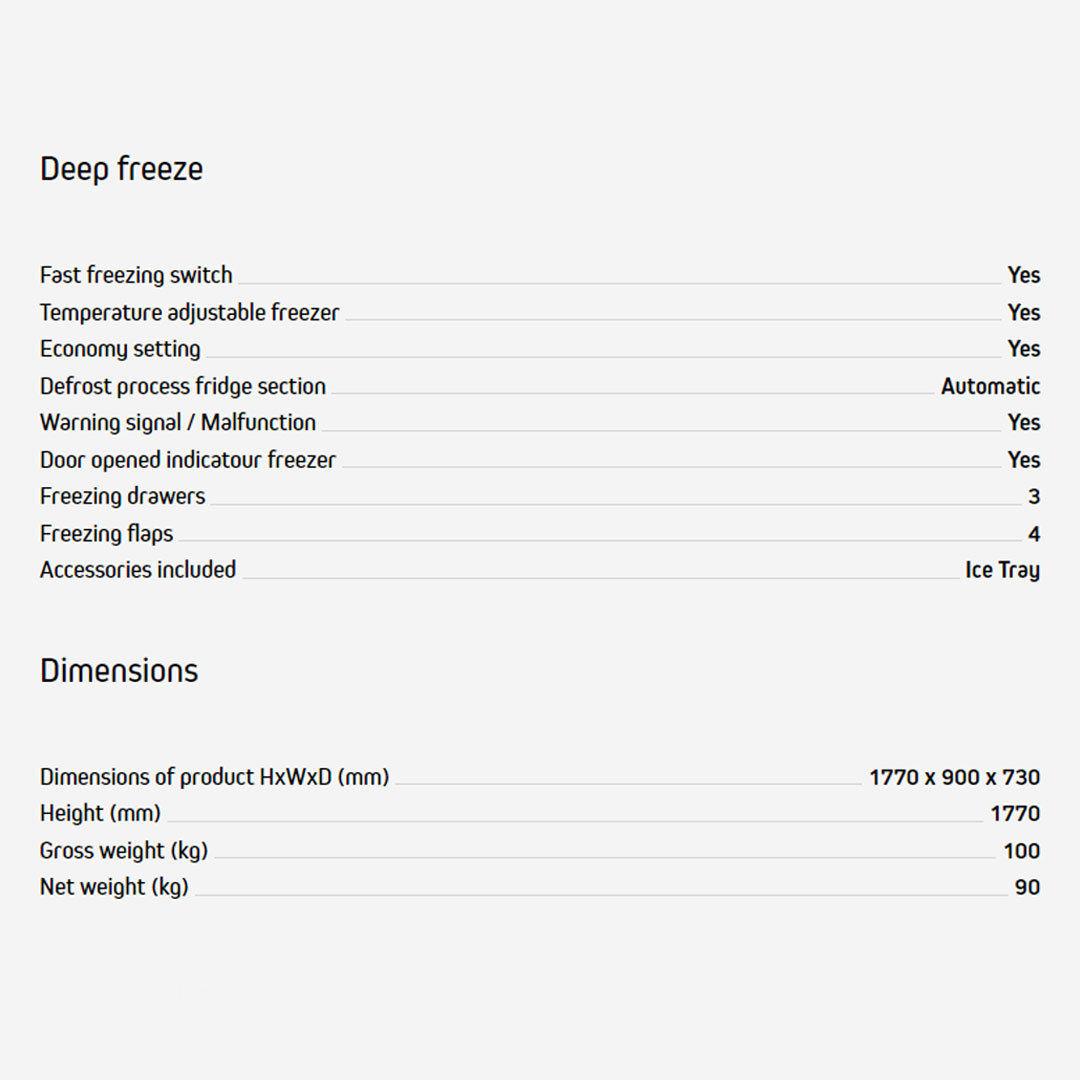
Task: Click the Automatic defrost value
Action: point(990,386)
